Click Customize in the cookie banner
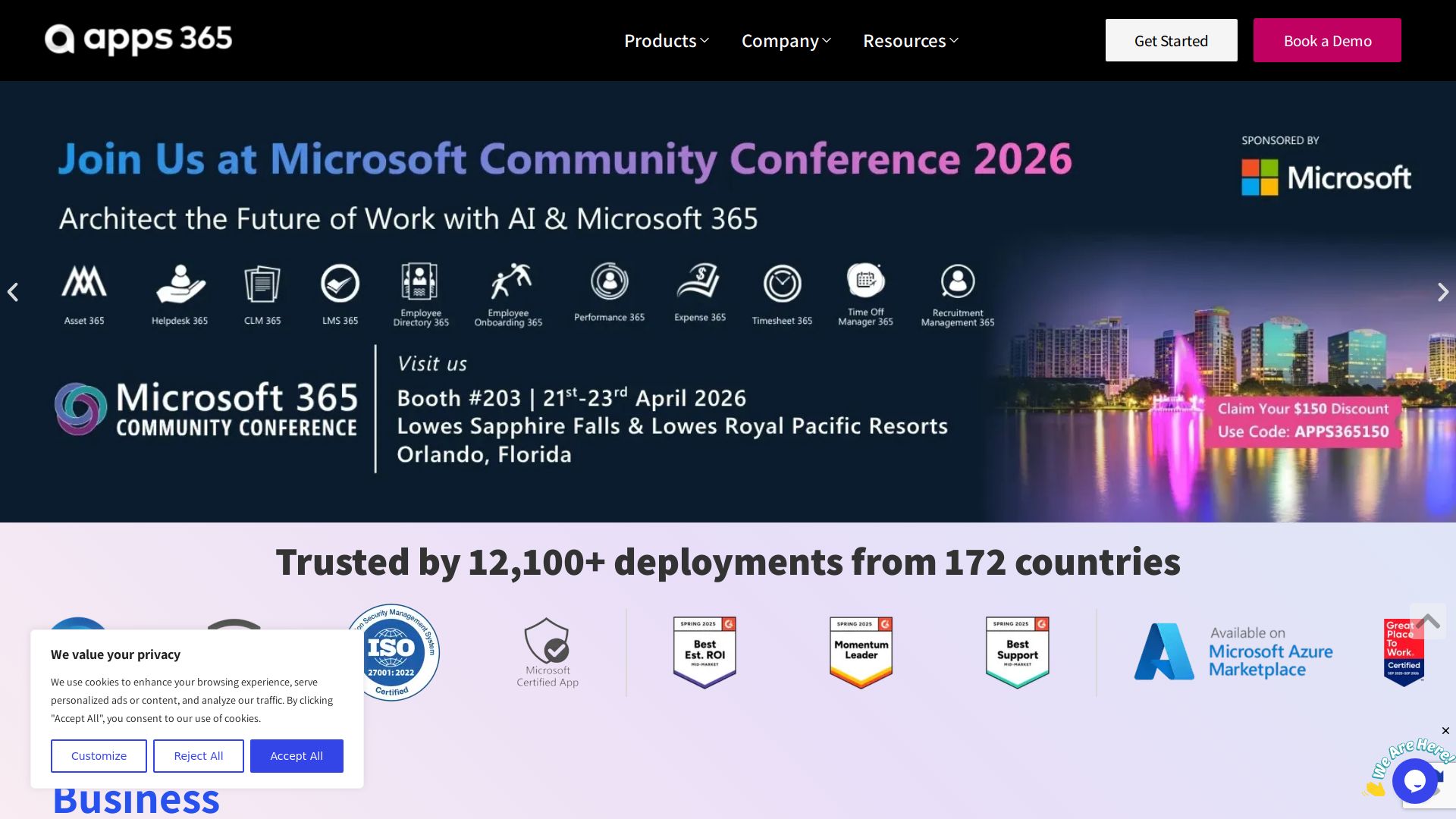Screen dimensions: 1456x819 (x=99, y=756)
